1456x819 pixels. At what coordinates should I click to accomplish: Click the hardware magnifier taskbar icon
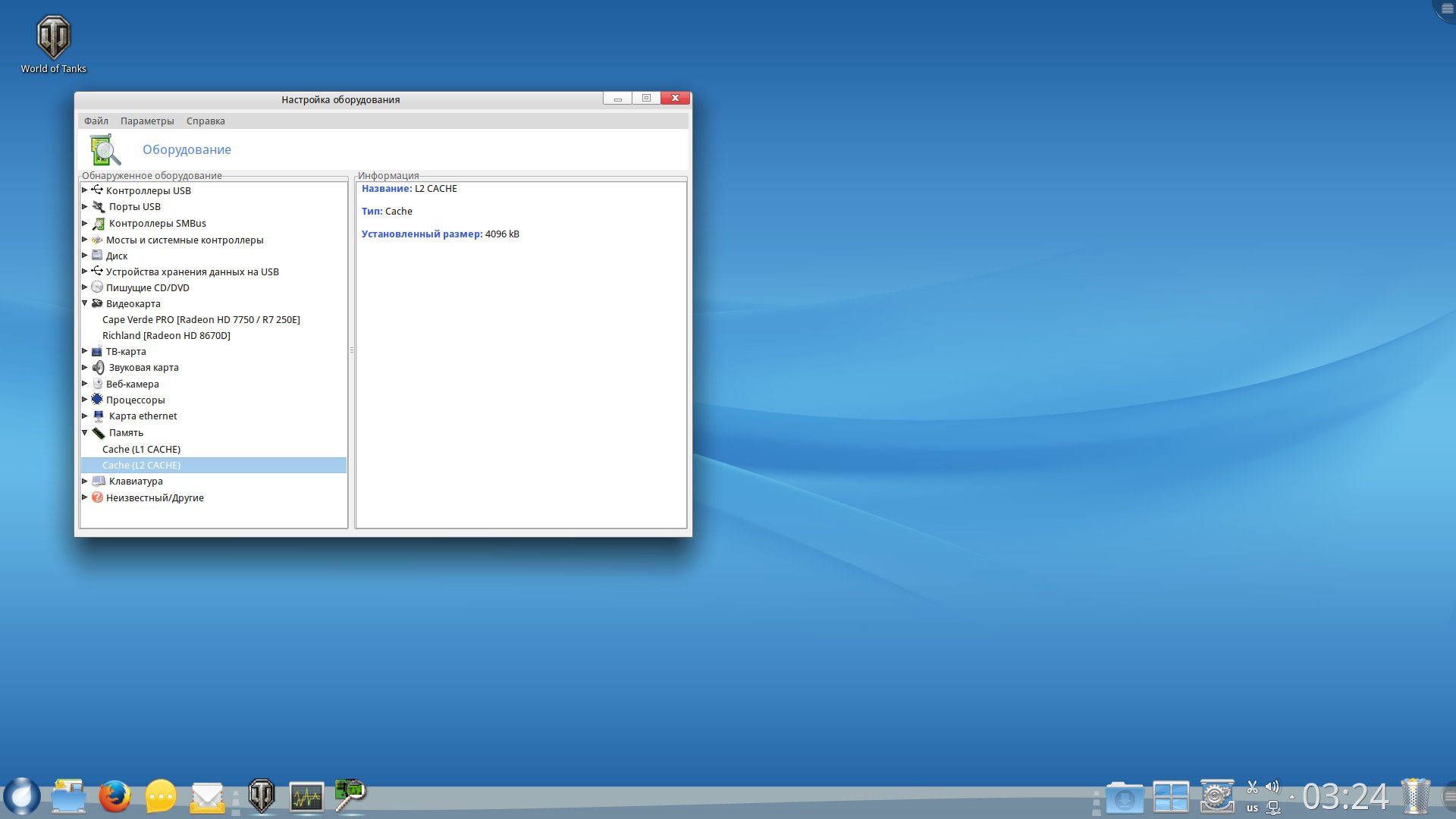[x=350, y=795]
